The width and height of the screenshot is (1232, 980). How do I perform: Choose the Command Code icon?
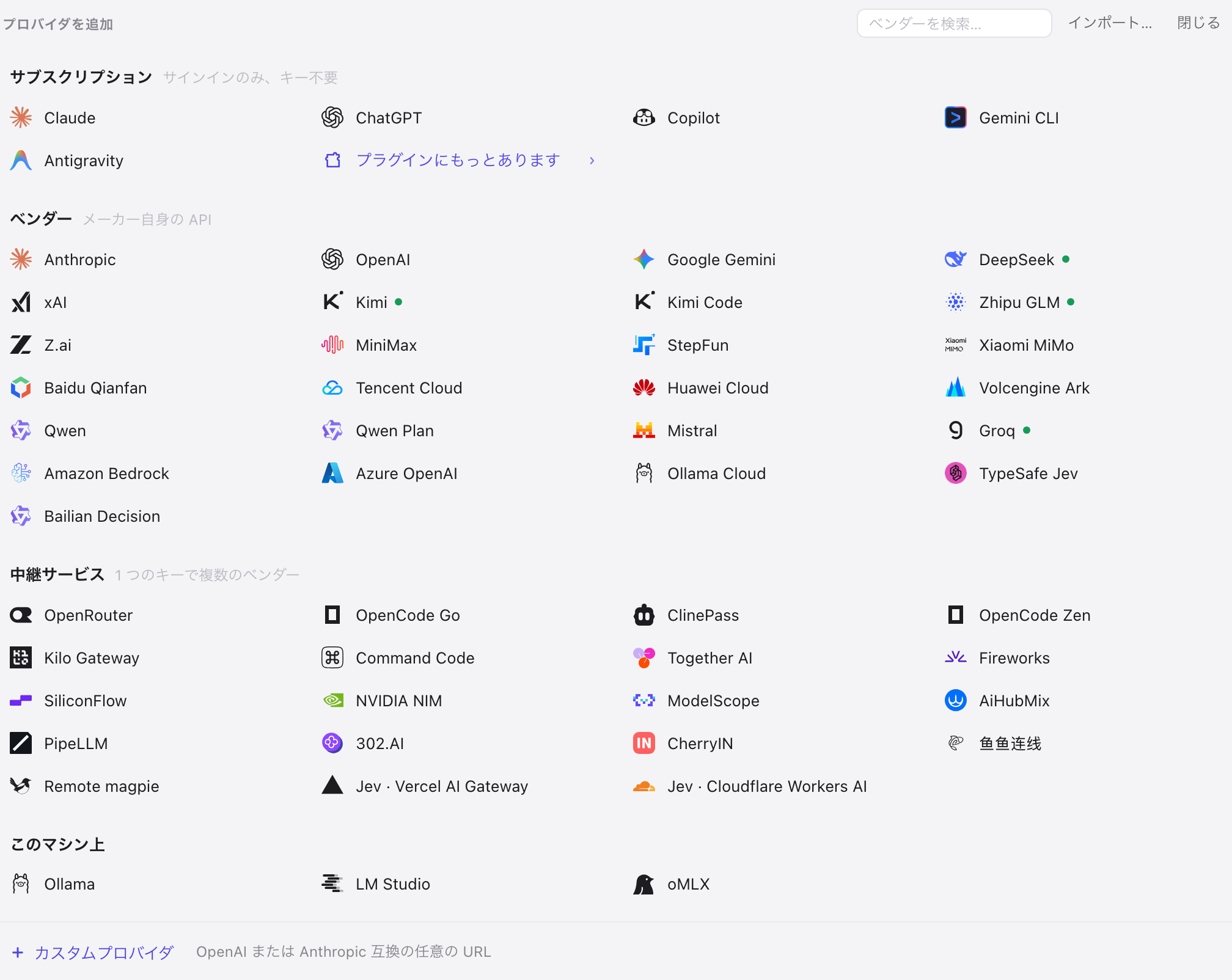pos(332,657)
